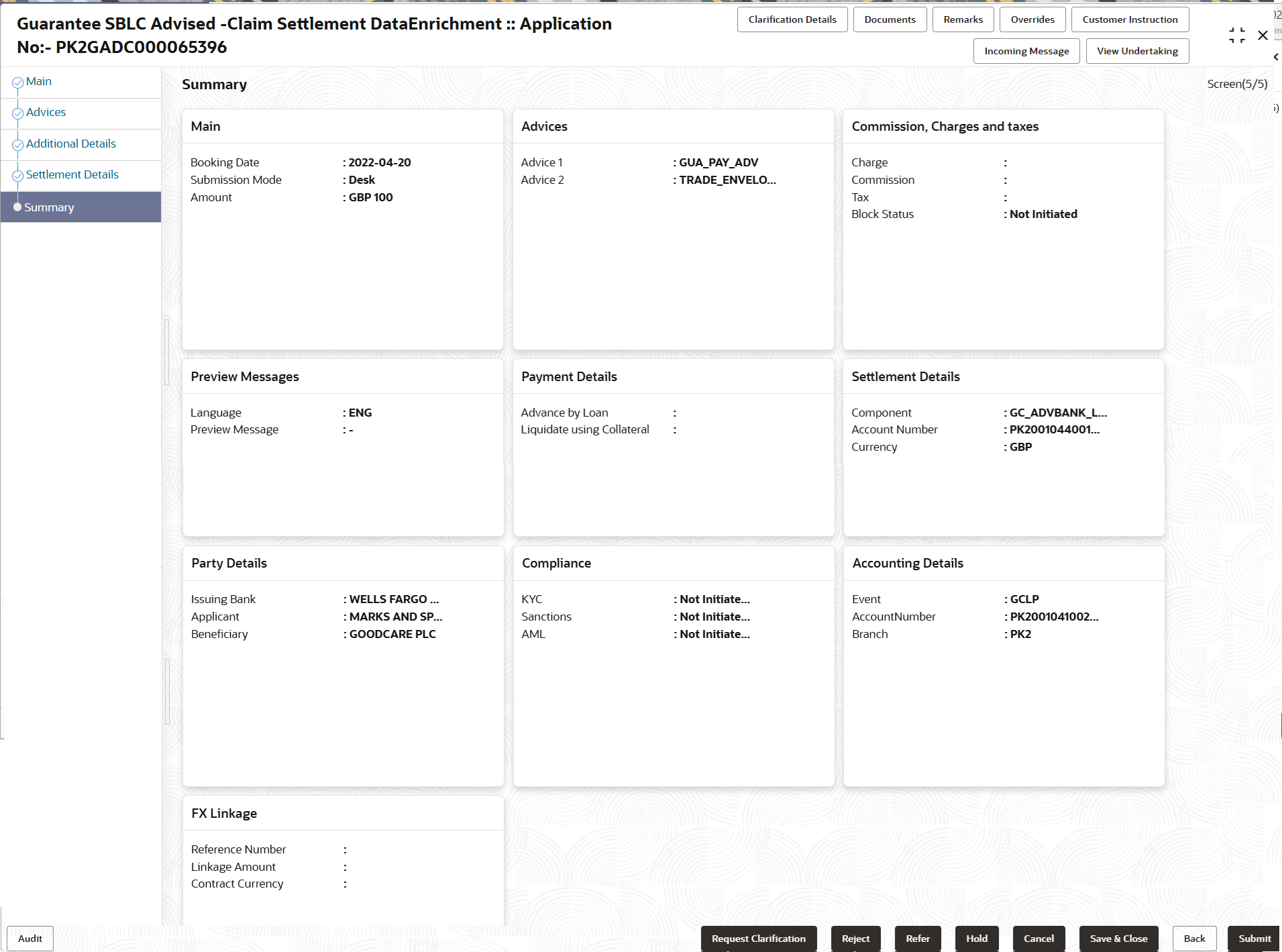
Task: Click Submission Mode value Desk
Action: pos(362,180)
